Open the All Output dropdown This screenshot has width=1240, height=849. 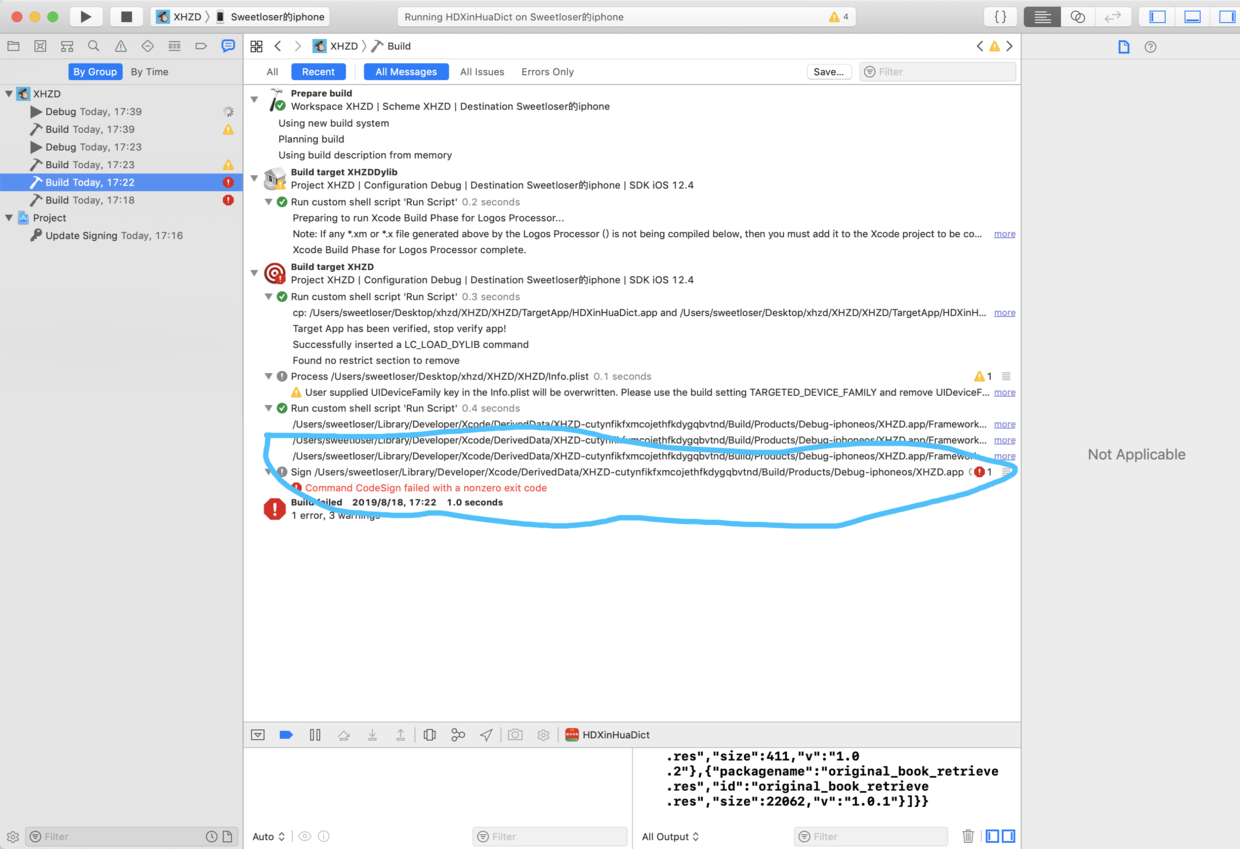click(670, 836)
